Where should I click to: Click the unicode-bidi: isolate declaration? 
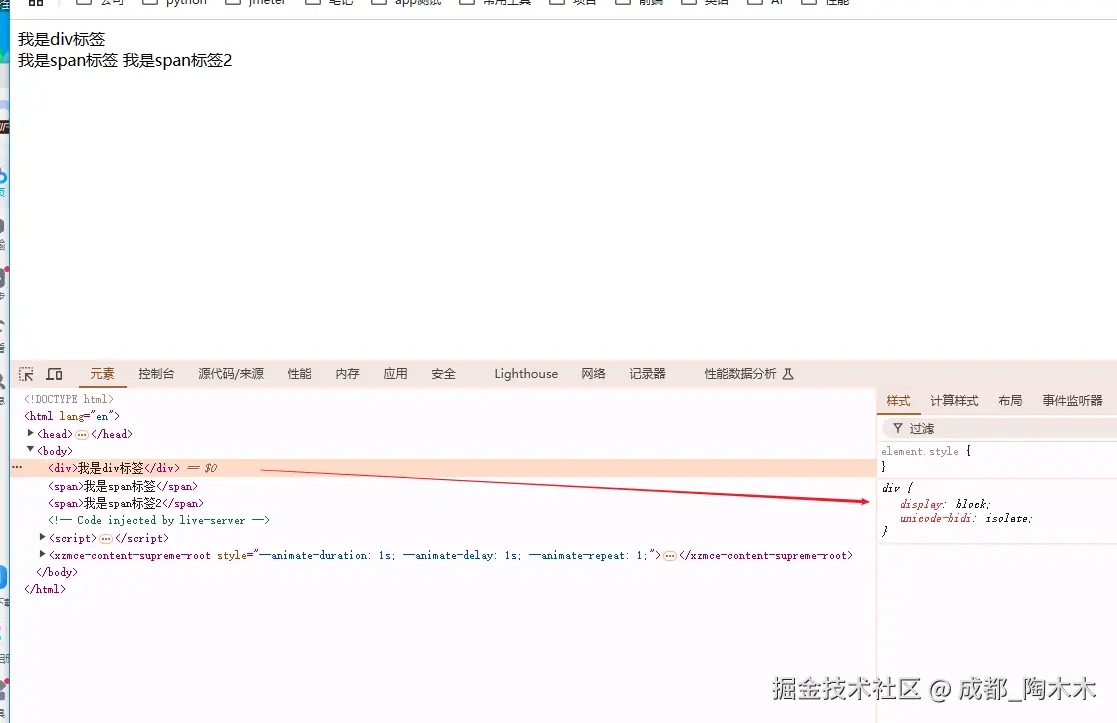(x=966, y=519)
